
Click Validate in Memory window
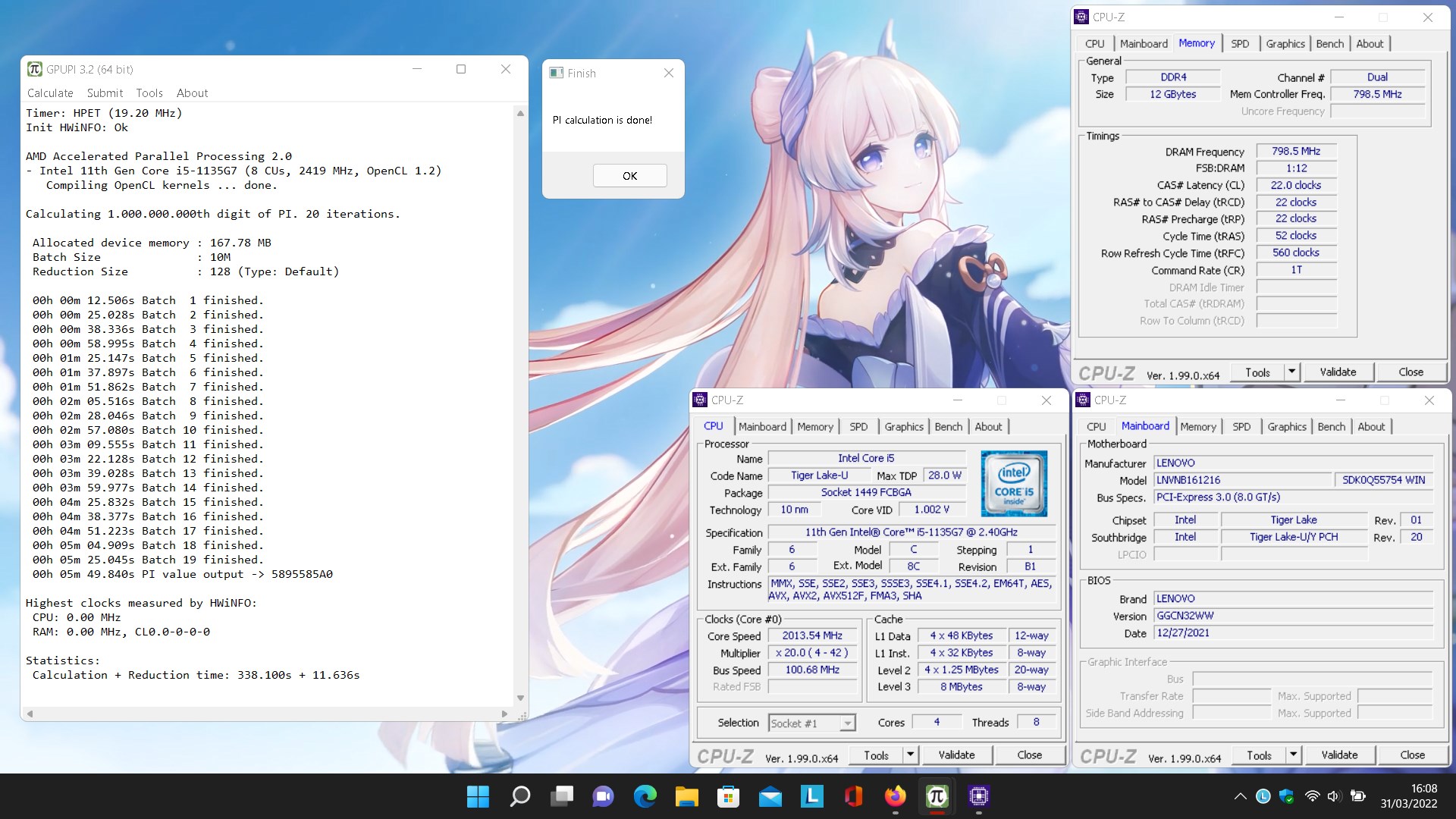(1338, 372)
